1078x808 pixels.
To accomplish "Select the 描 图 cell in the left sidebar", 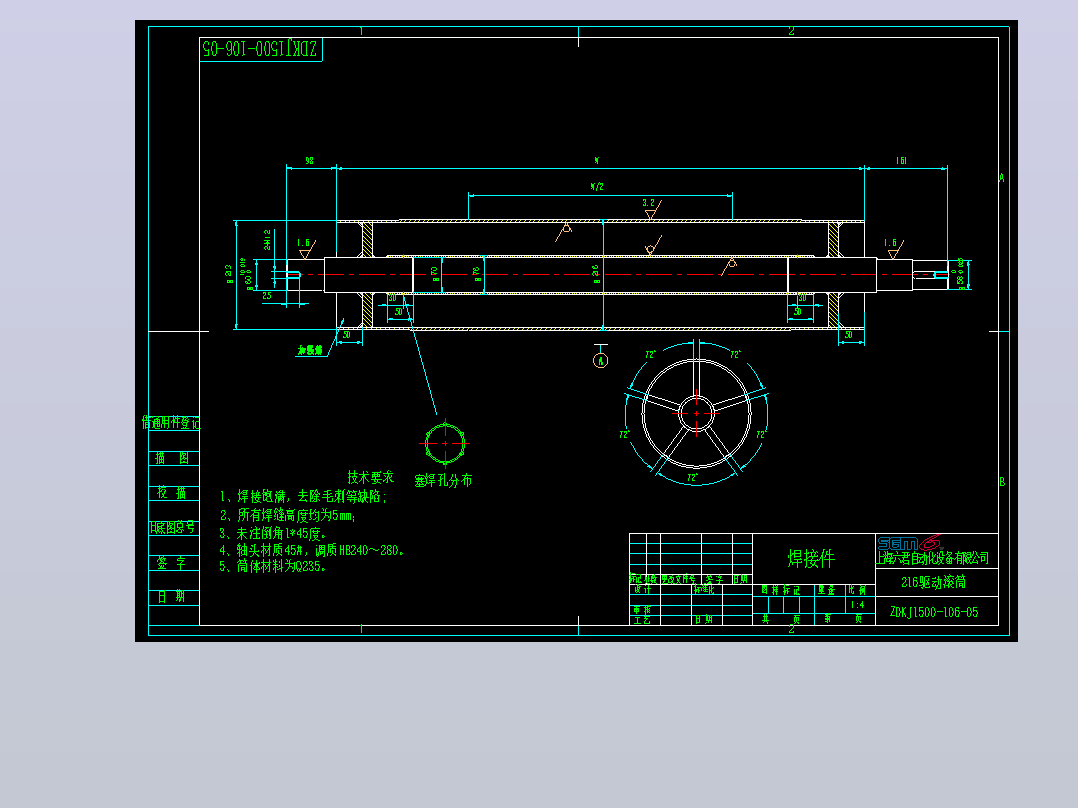I will tap(174, 458).
